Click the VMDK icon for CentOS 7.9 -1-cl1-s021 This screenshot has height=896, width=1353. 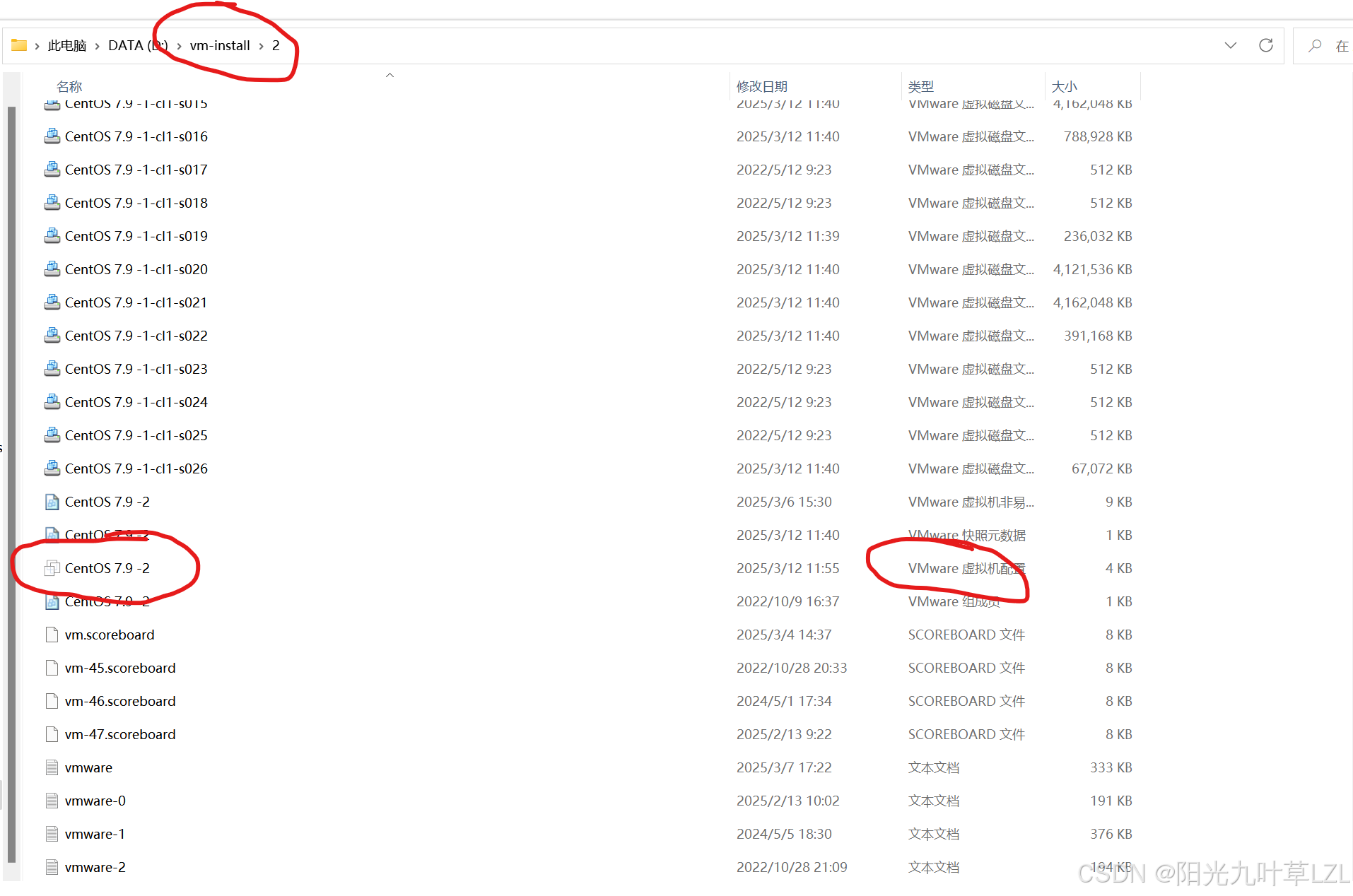pos(52,302)
